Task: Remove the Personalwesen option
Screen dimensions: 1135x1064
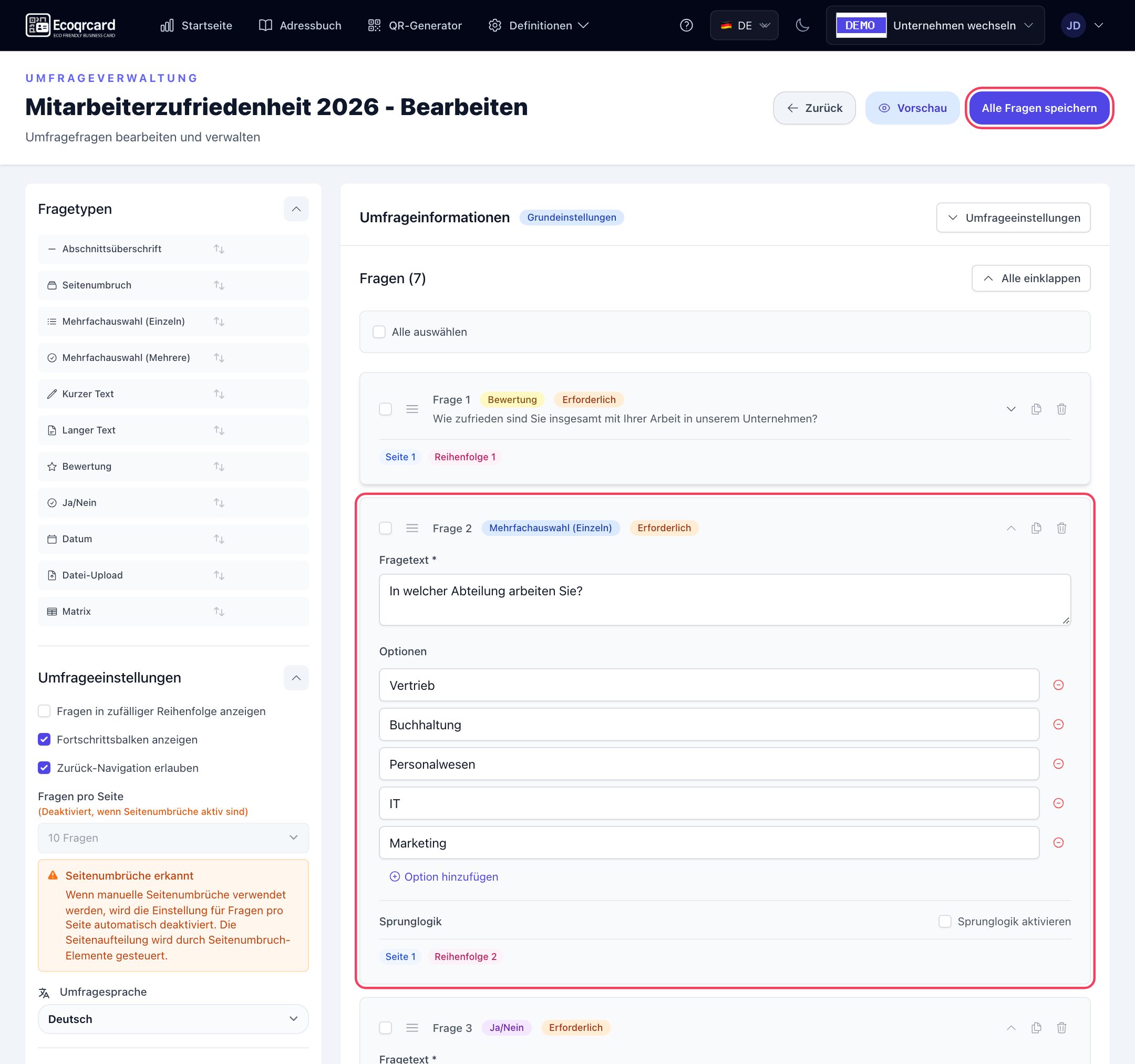Action: [1058, 764]
